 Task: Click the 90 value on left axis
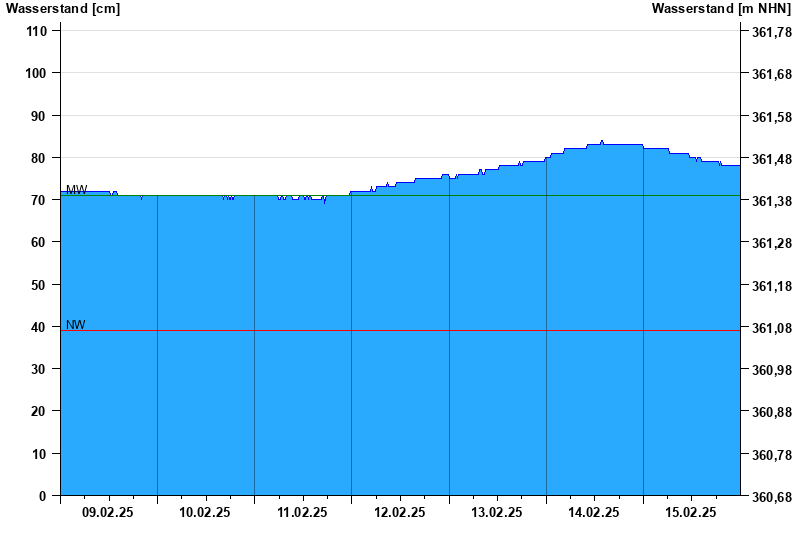(39, 116)
